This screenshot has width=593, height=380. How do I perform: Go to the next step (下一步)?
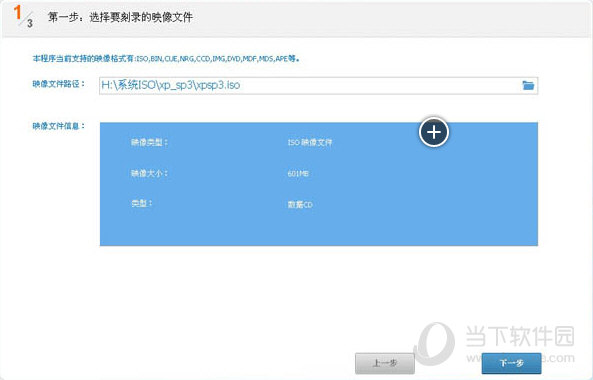click(x=511, y=363)
